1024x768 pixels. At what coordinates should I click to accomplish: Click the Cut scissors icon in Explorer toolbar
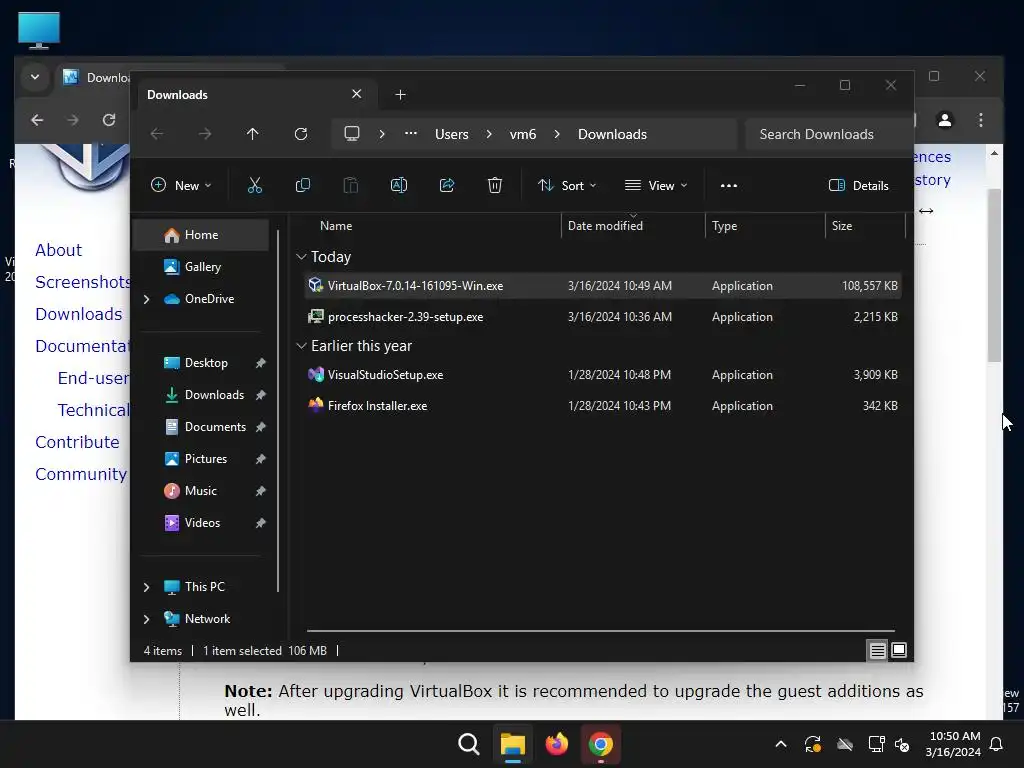255,185
